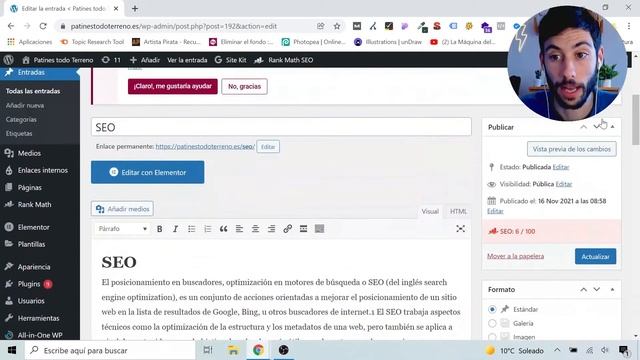Move the Formato panel down
The height and width of the screenshot is (360, 640).
(597, 289)
